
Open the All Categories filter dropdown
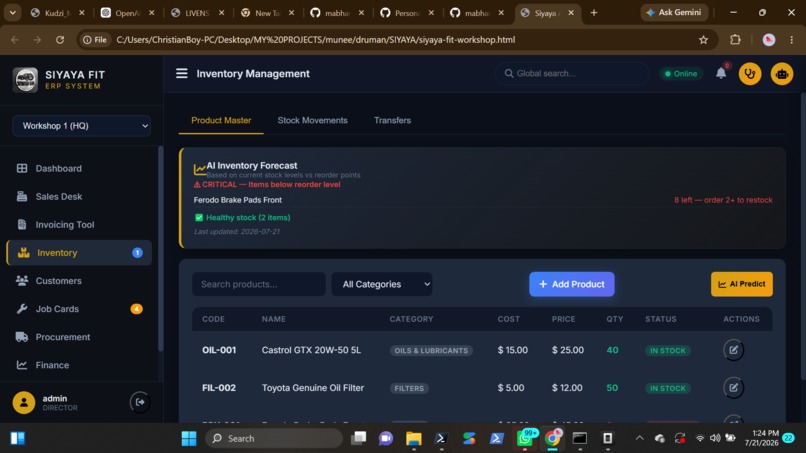(x=382, y=284)
